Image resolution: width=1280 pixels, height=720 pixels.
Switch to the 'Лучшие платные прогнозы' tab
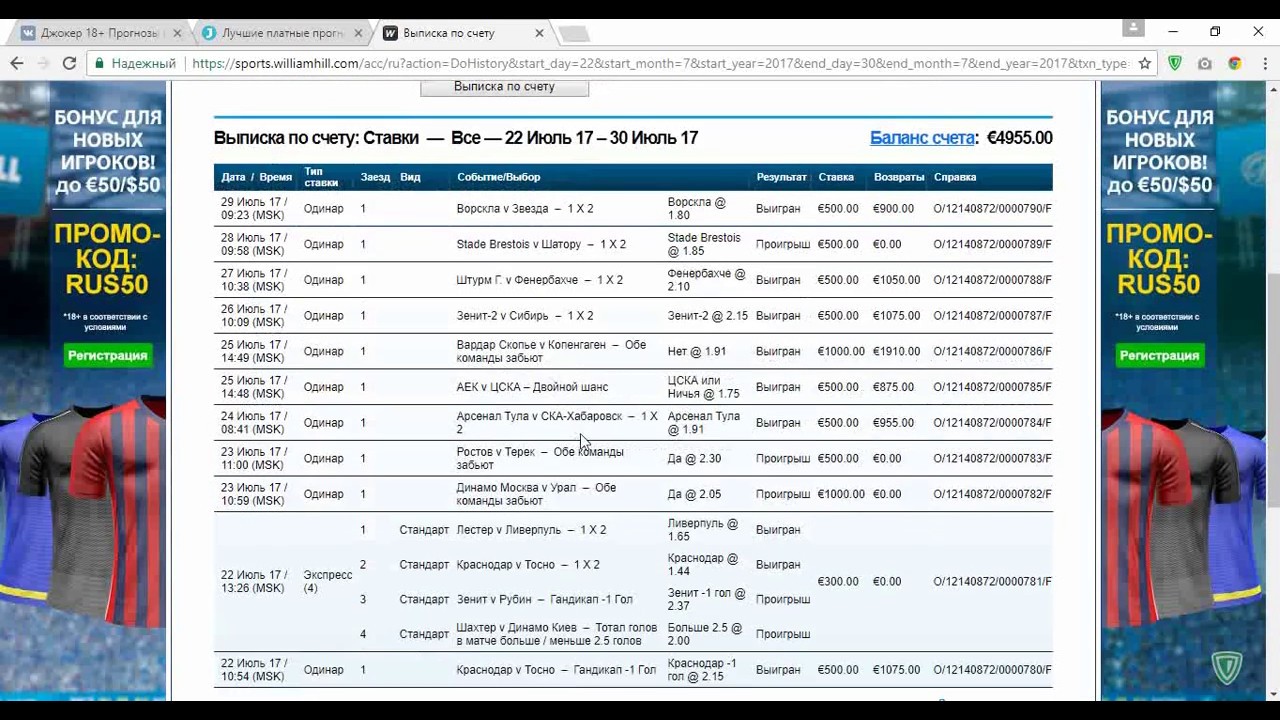click(280, 33)
